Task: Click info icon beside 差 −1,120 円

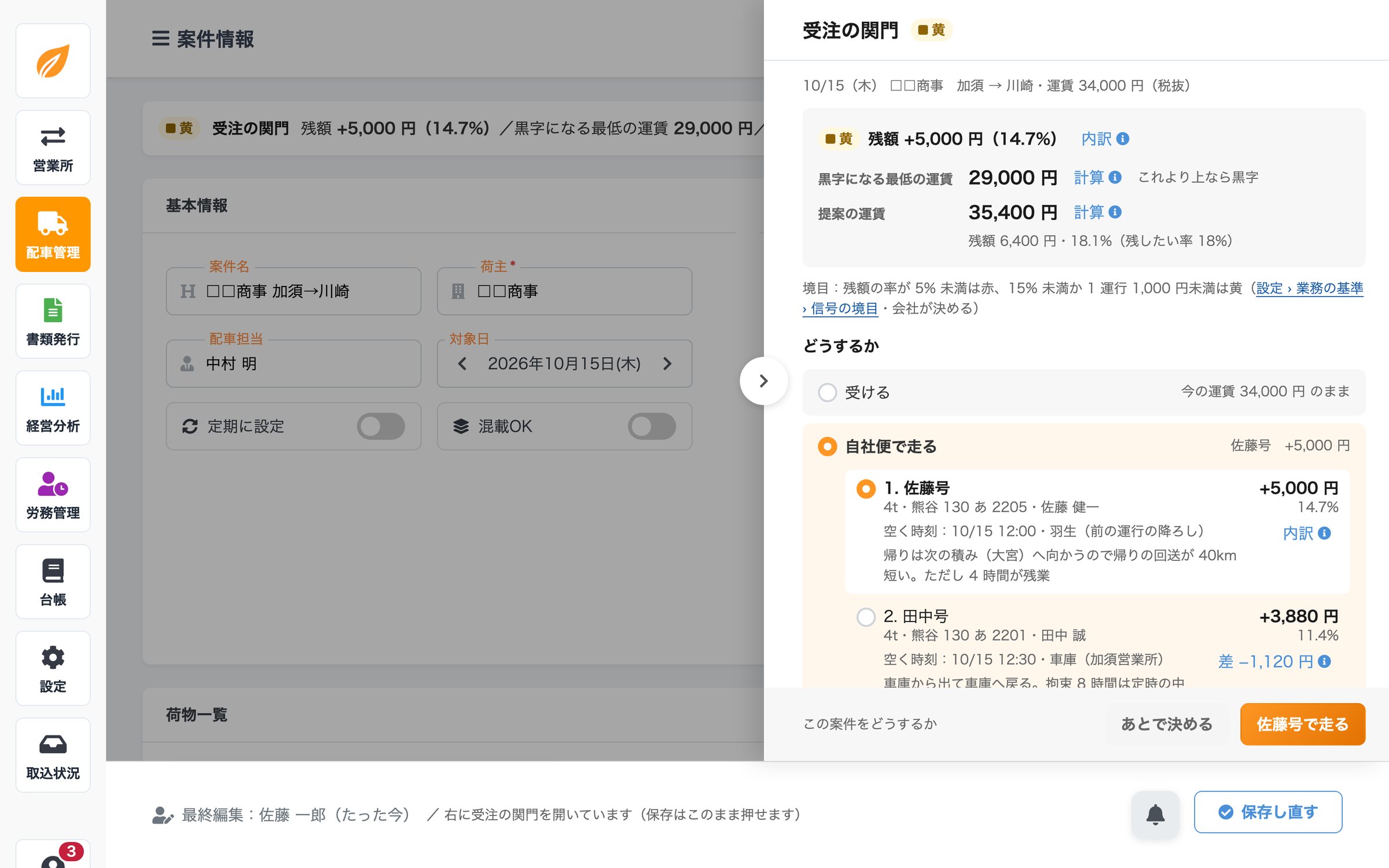Action: (x=1324, y=661)
